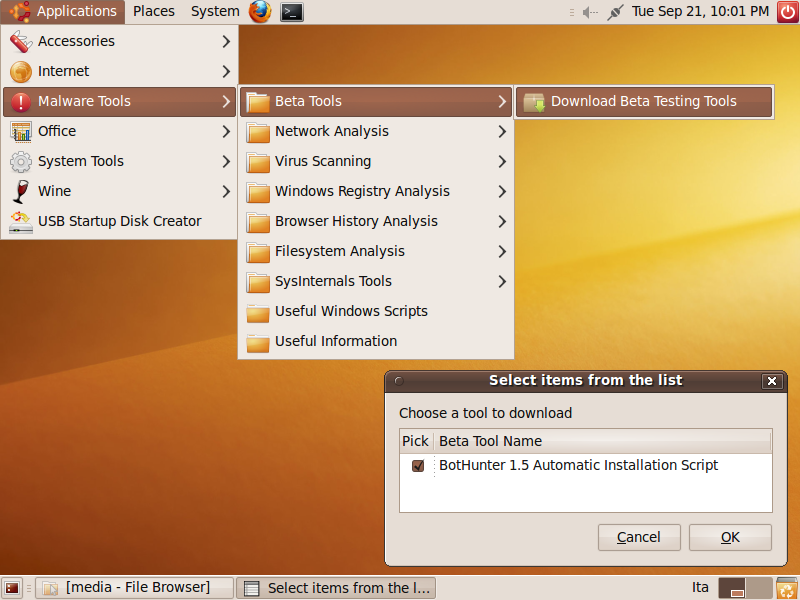800x600 pixels.
Task: Switch to the second workspace
Action: pos(759,588)
